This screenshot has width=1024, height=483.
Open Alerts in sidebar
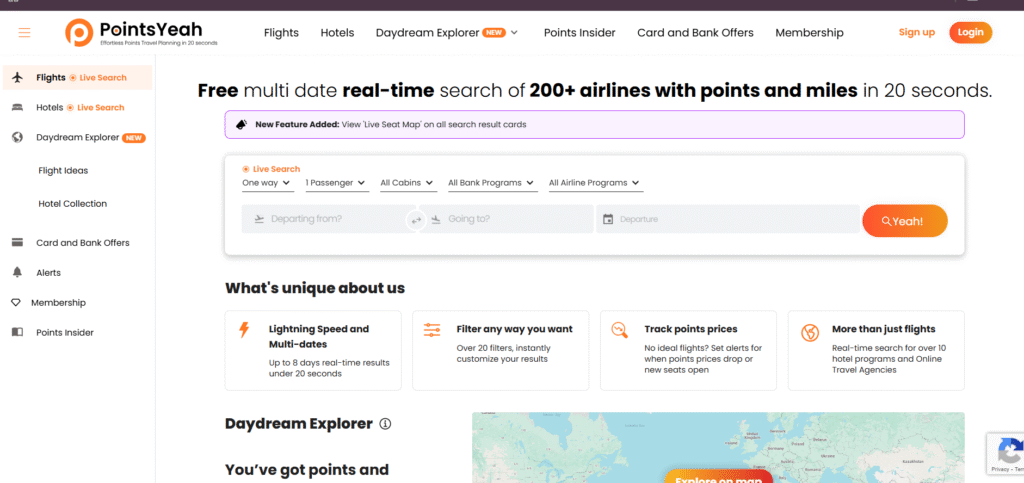pos(48,273)
